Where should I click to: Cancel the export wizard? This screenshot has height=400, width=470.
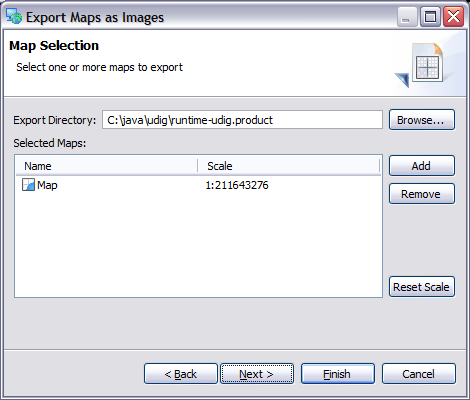coord(419,374)
